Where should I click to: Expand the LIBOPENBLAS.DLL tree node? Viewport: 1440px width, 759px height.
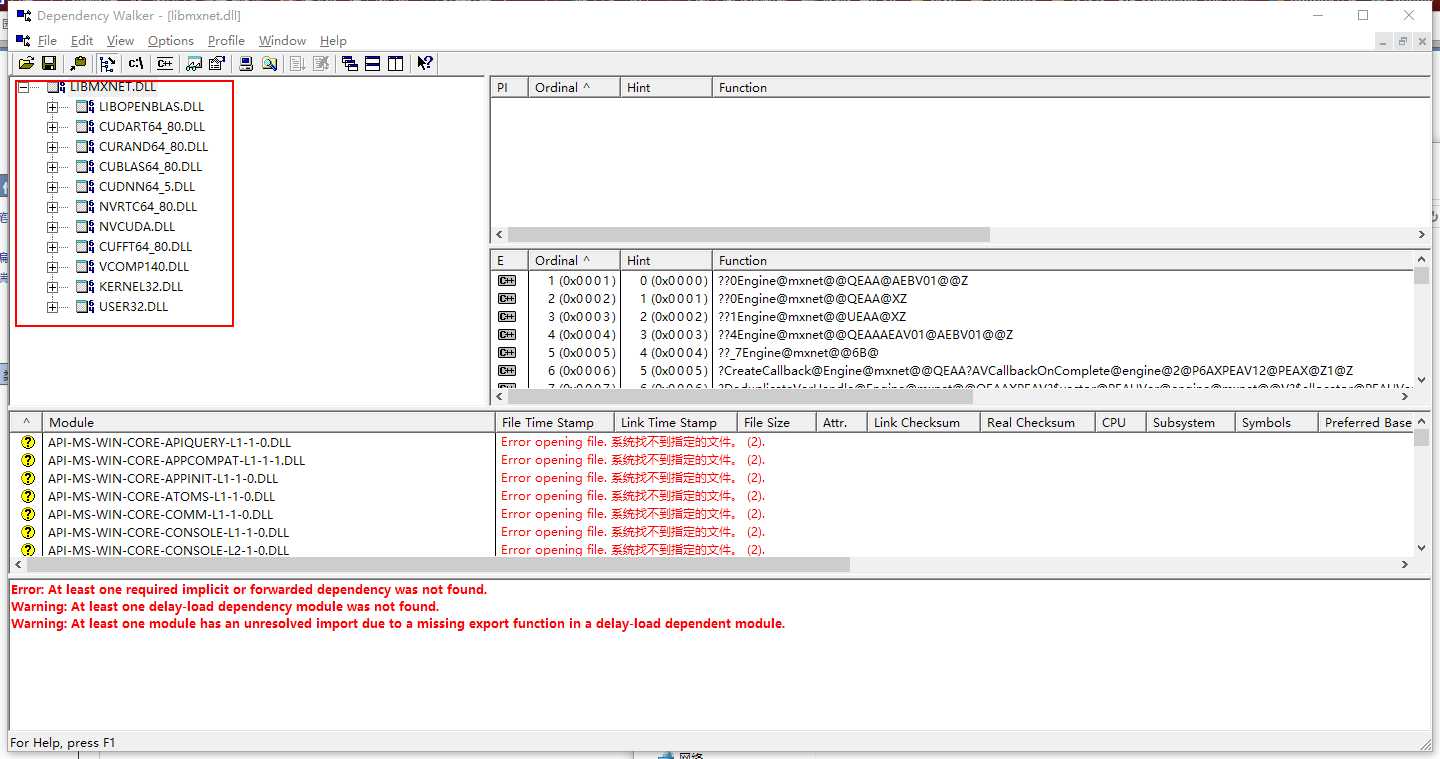(52, 107)
